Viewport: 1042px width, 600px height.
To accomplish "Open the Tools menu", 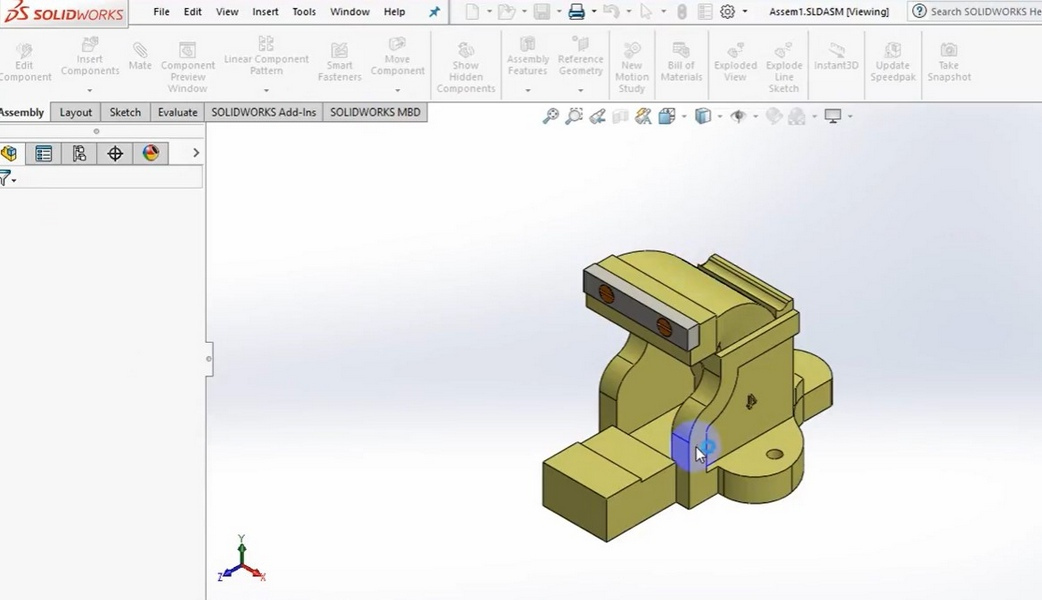I will pyautogui.click(x=304, y=12).
